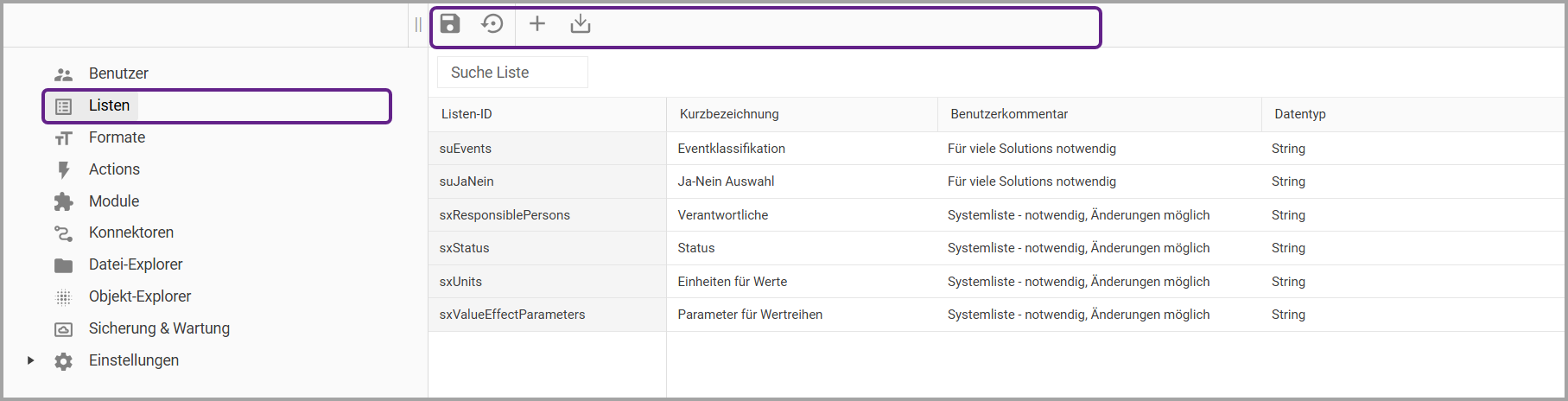This screenshot has width=1568, height=401.
Task: Click the import download icon in toolbar
Action: coord(581,24)
